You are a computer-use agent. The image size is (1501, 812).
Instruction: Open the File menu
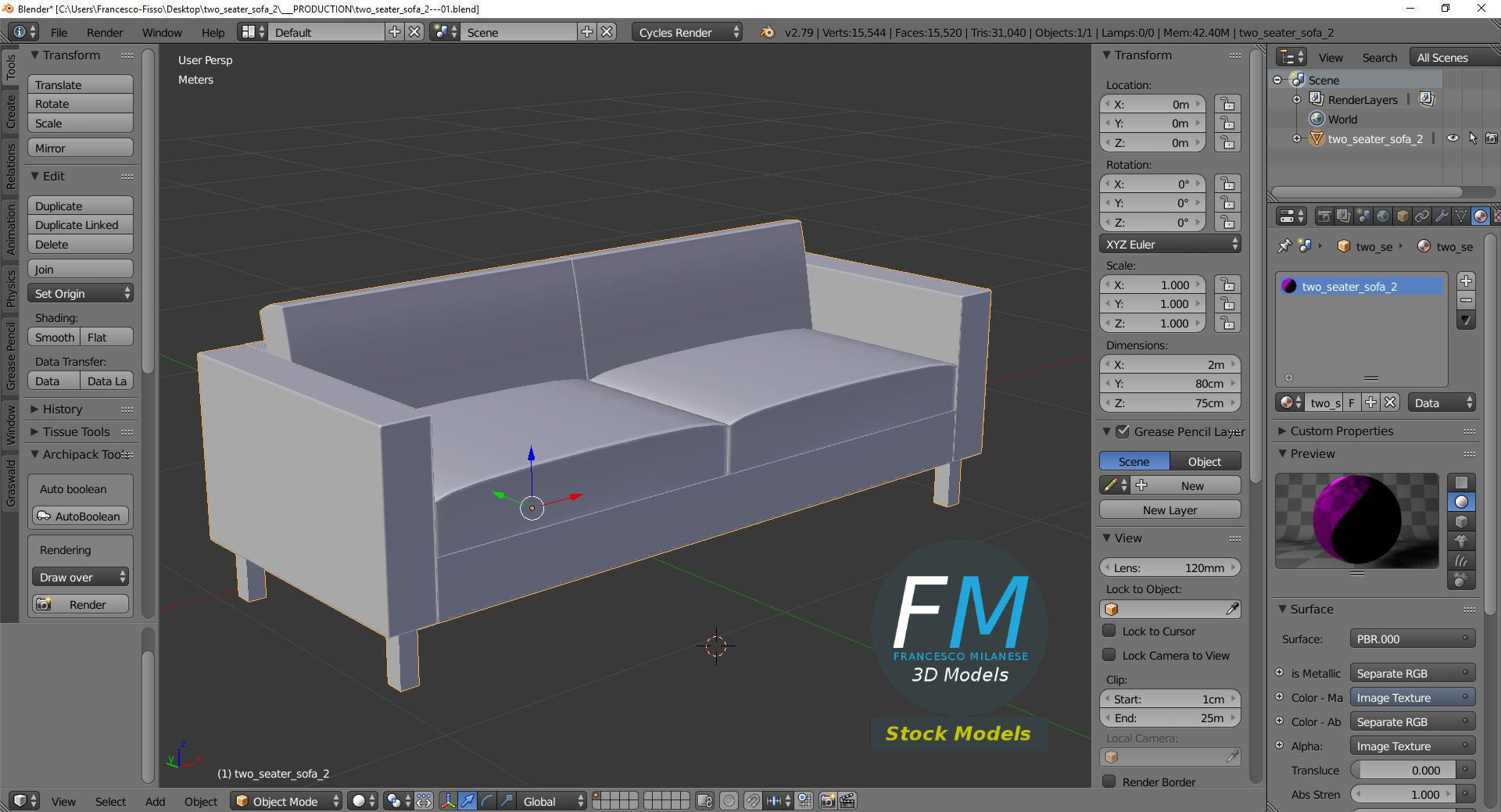[59, 32]
